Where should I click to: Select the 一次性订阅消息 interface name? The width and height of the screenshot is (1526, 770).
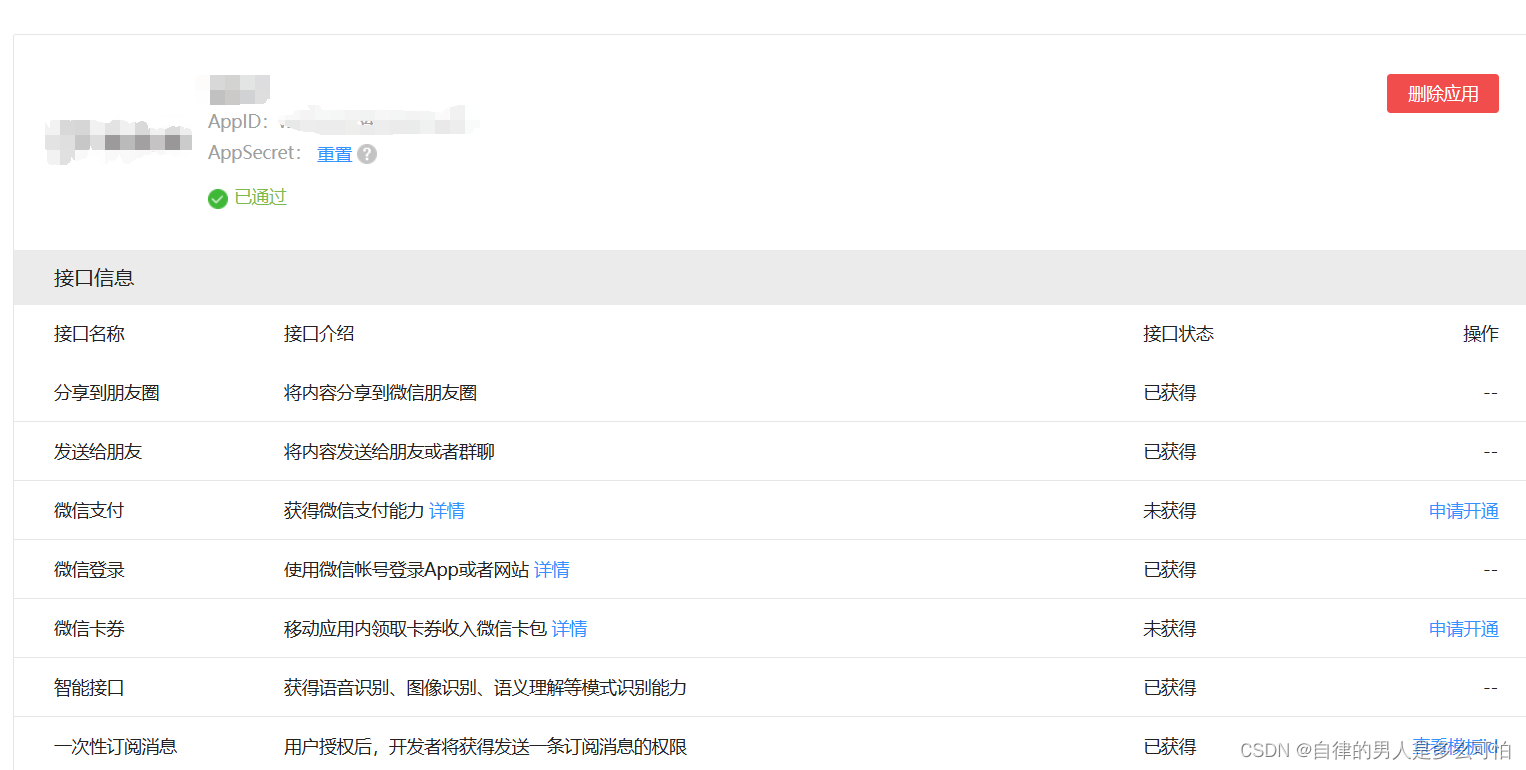pyautogui.click(x=116, y=747)
